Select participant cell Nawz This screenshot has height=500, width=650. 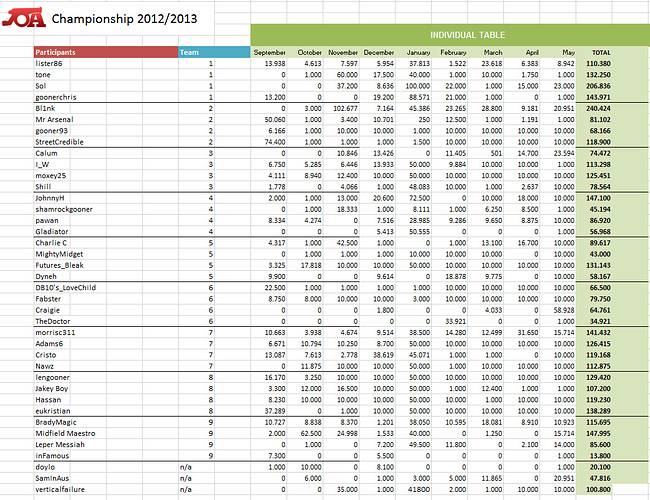point(44,366)
